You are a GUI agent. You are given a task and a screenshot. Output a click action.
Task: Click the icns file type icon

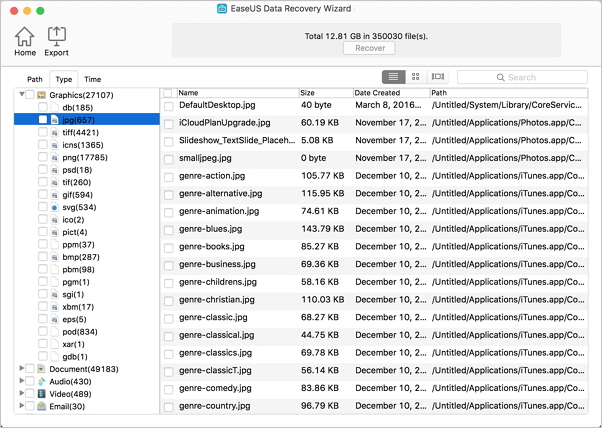(55, 145)
